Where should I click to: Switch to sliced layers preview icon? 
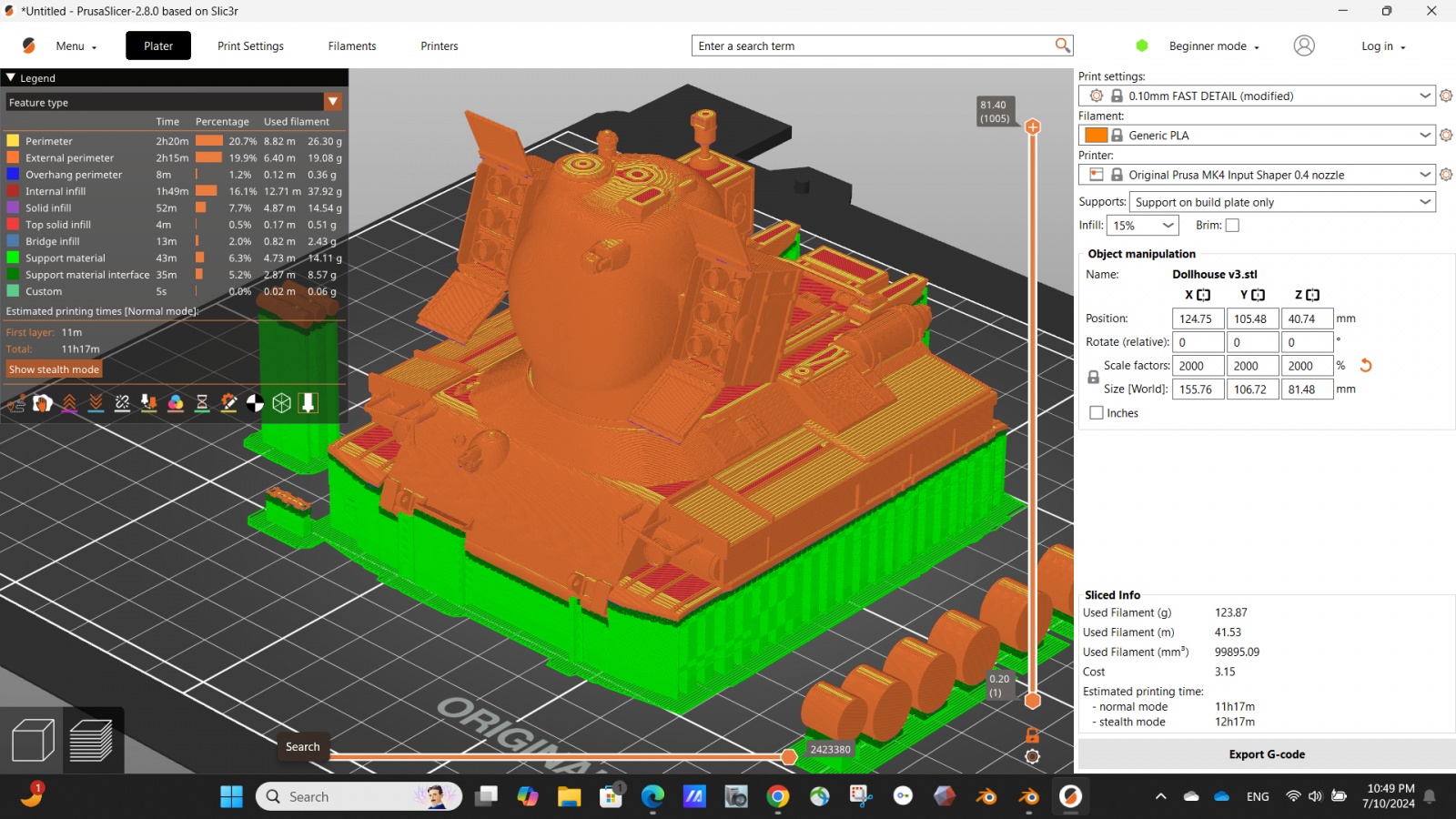pos(91,741)
